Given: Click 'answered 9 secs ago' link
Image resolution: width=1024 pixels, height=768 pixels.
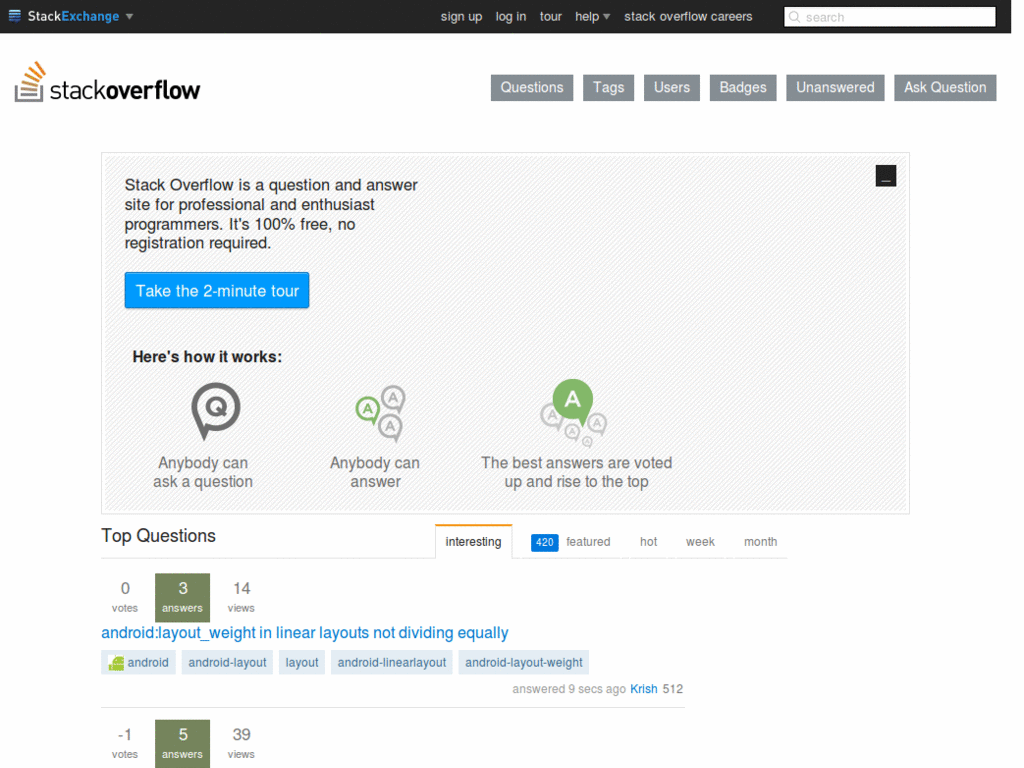Looking at the screenshot, I should pyautogui.click(x=569, y=689).
